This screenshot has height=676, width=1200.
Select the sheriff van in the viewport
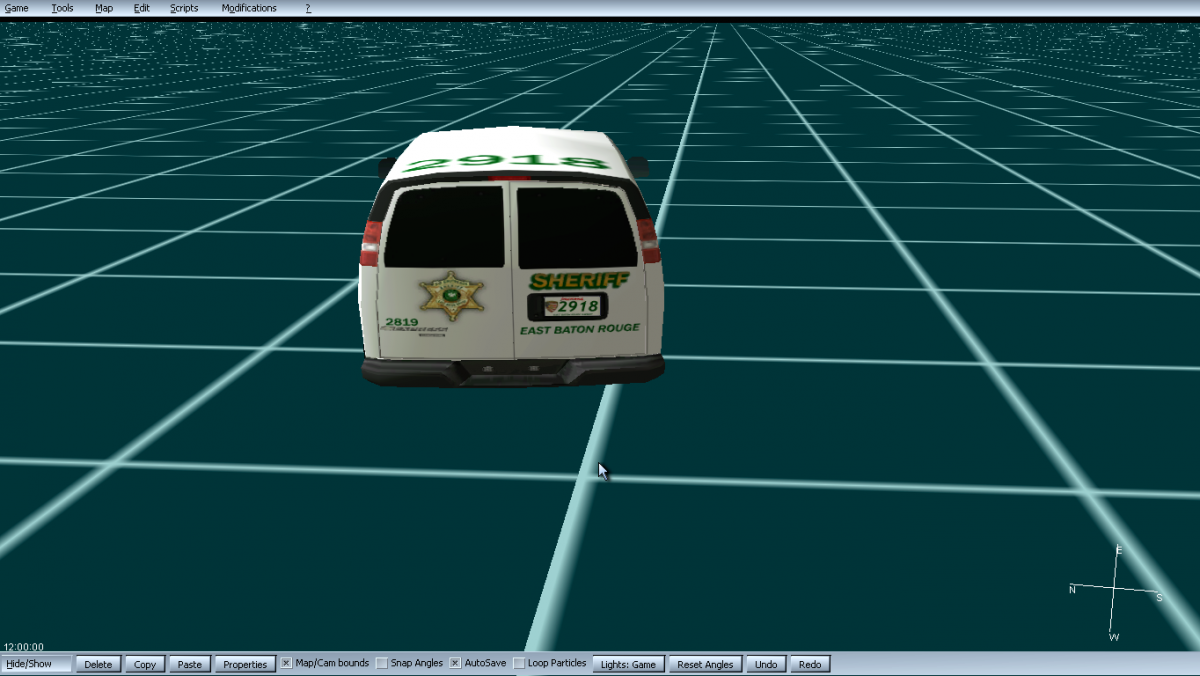511,258
